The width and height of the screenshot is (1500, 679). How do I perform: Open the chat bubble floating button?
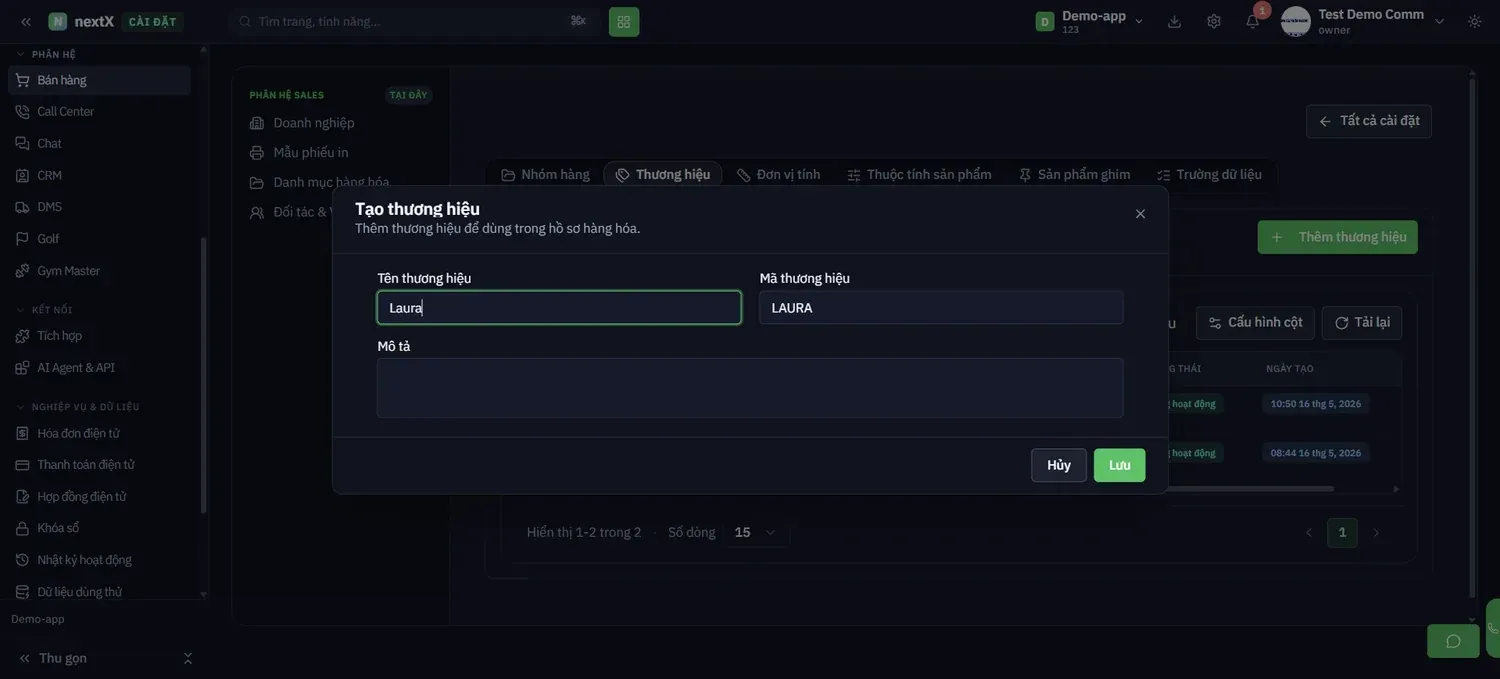pyautogui.click(x=1453, y=641)
